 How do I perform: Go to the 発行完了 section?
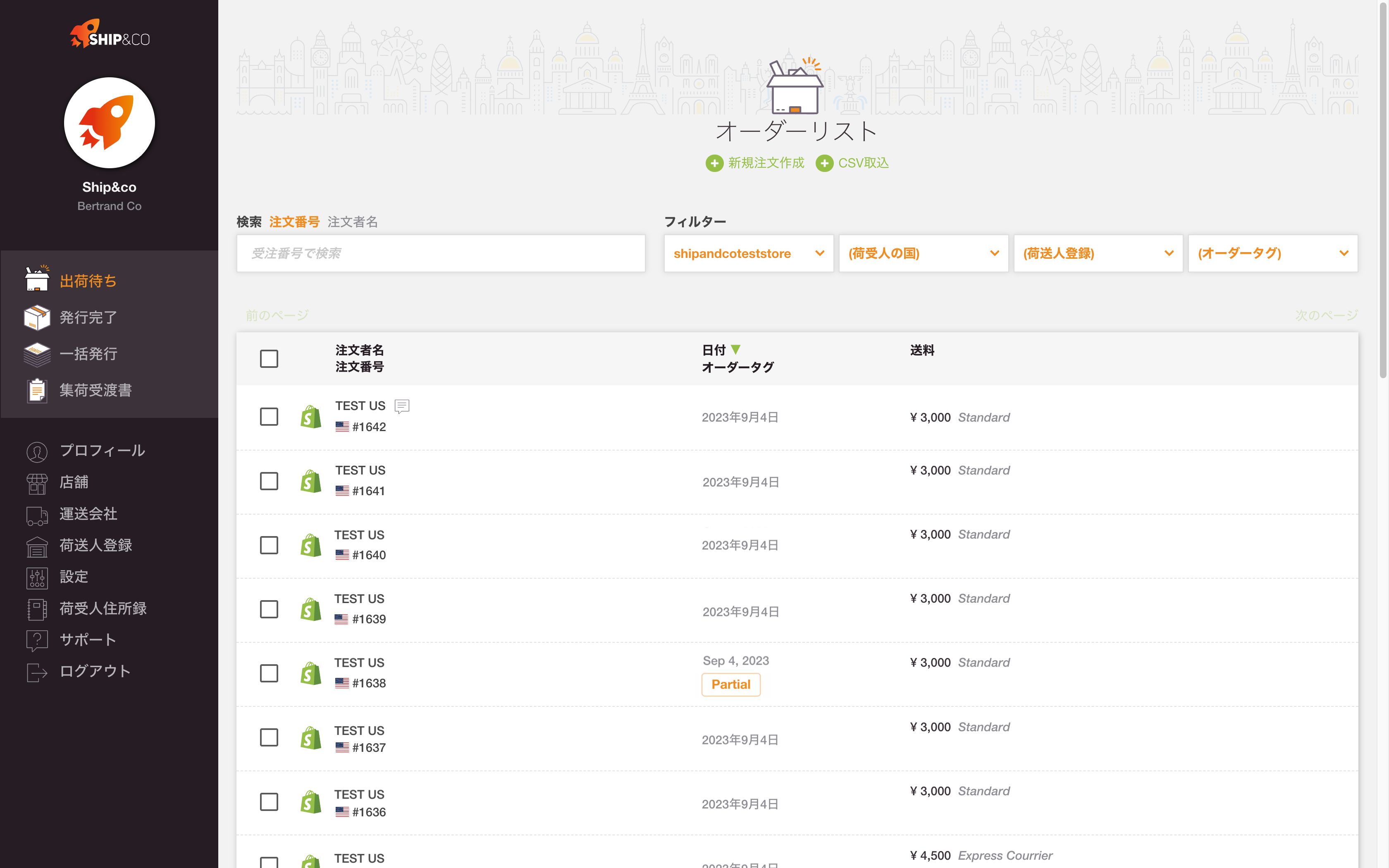point(88,317)
